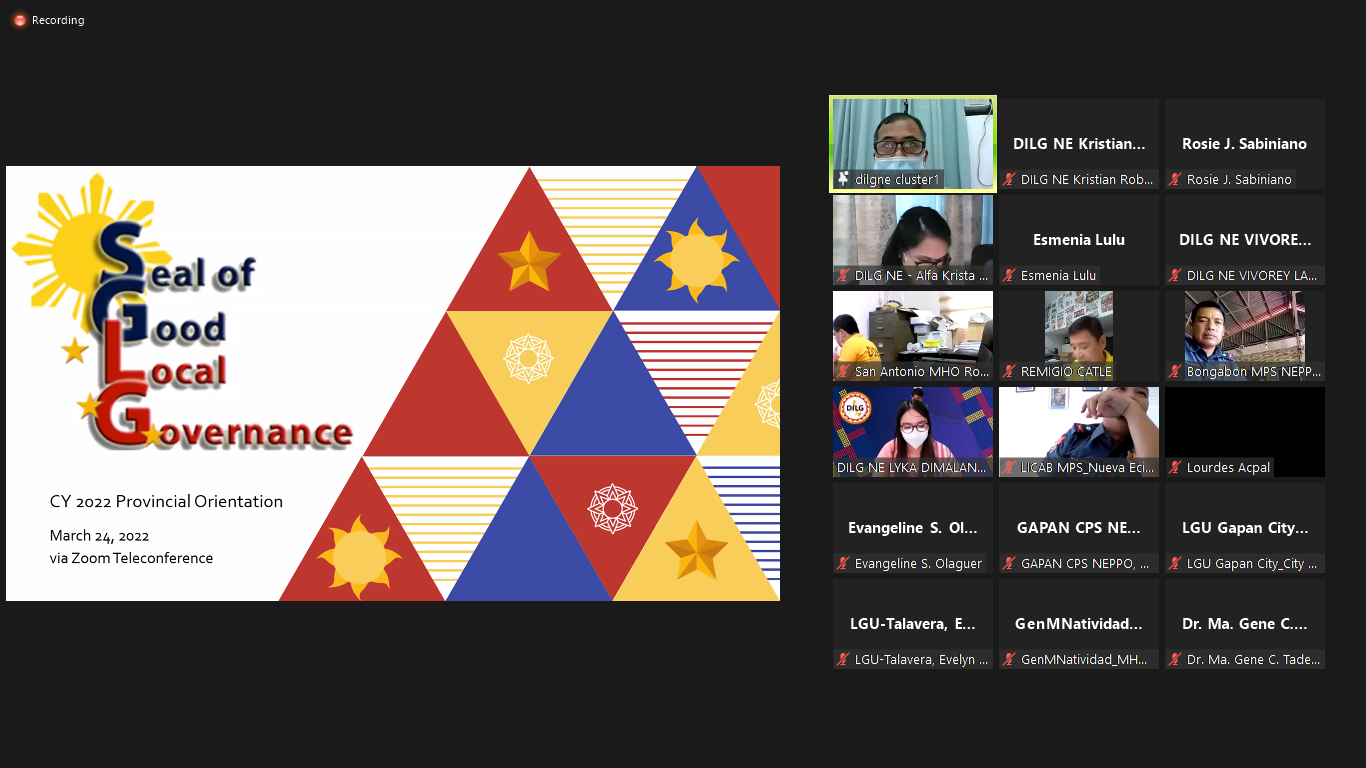Image resolution: width=1366 pixels, height=768 pixels.
Task: Click 'via Zoom Teleconference' text on slide
Action: 131,558
